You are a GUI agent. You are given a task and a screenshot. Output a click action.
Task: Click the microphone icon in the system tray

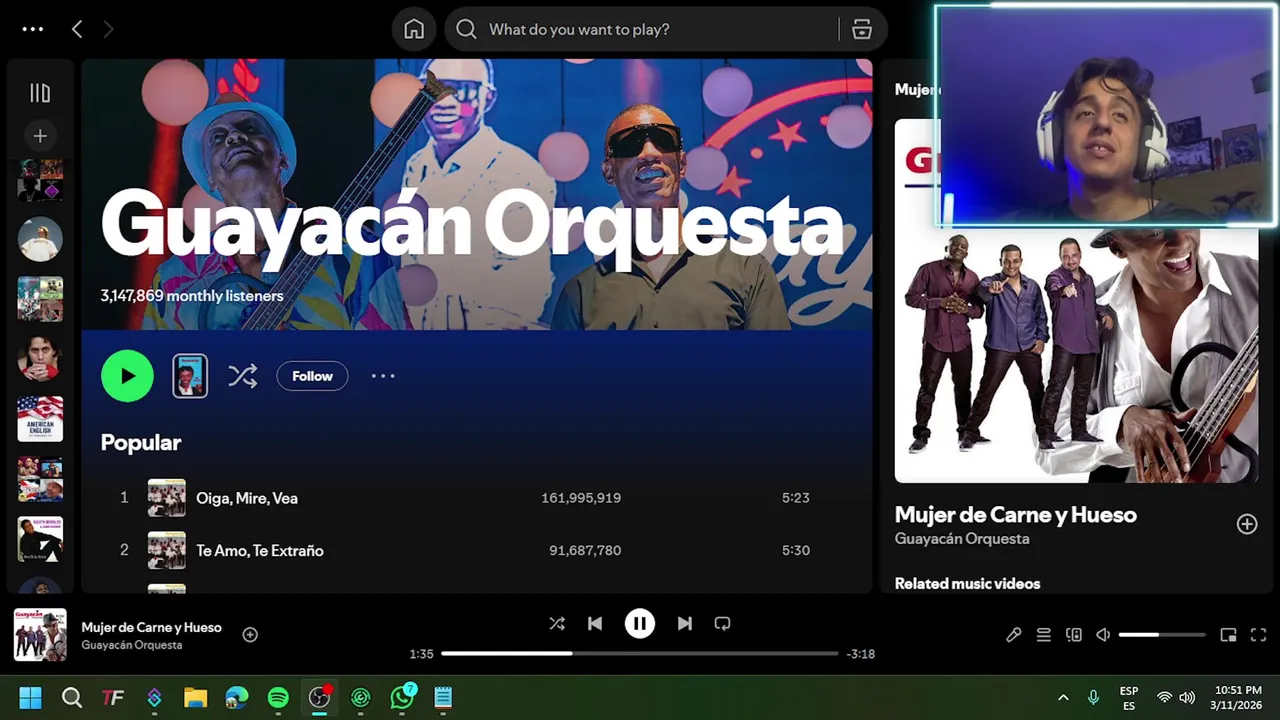[x=1093, y=697]
